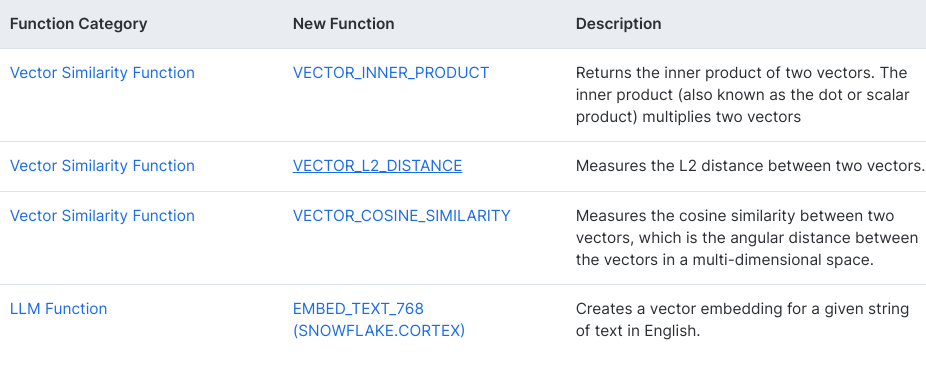Click the (SNOWFLAKE.CORTEX) link text
Screen dimensions: 926x365
coord(379,331)
